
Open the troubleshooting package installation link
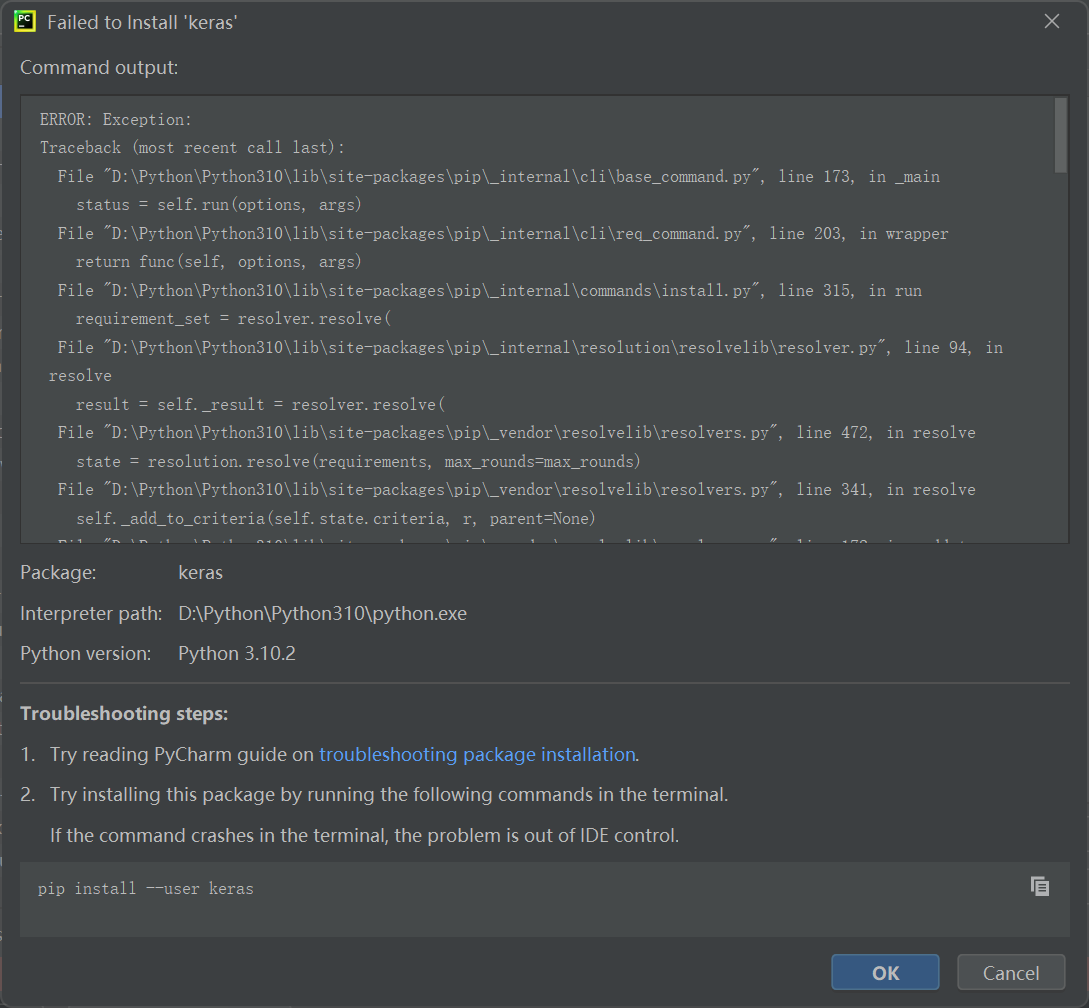pos(477,754)
